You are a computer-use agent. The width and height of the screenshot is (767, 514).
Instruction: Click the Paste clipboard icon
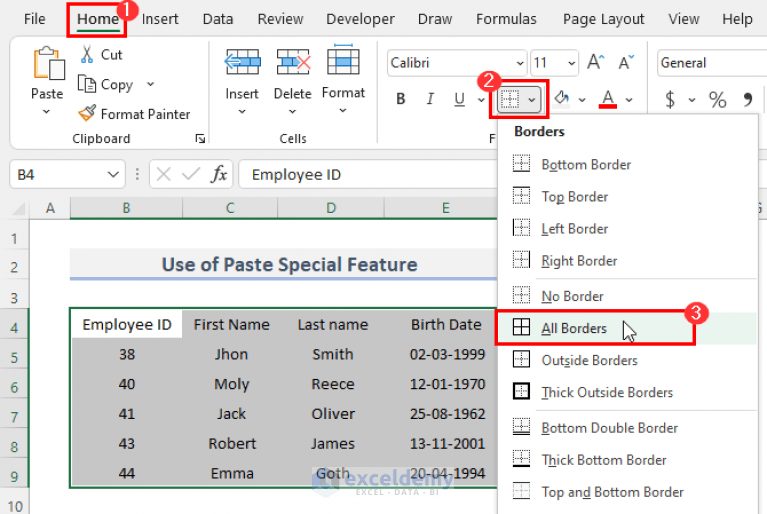[48, 63]
